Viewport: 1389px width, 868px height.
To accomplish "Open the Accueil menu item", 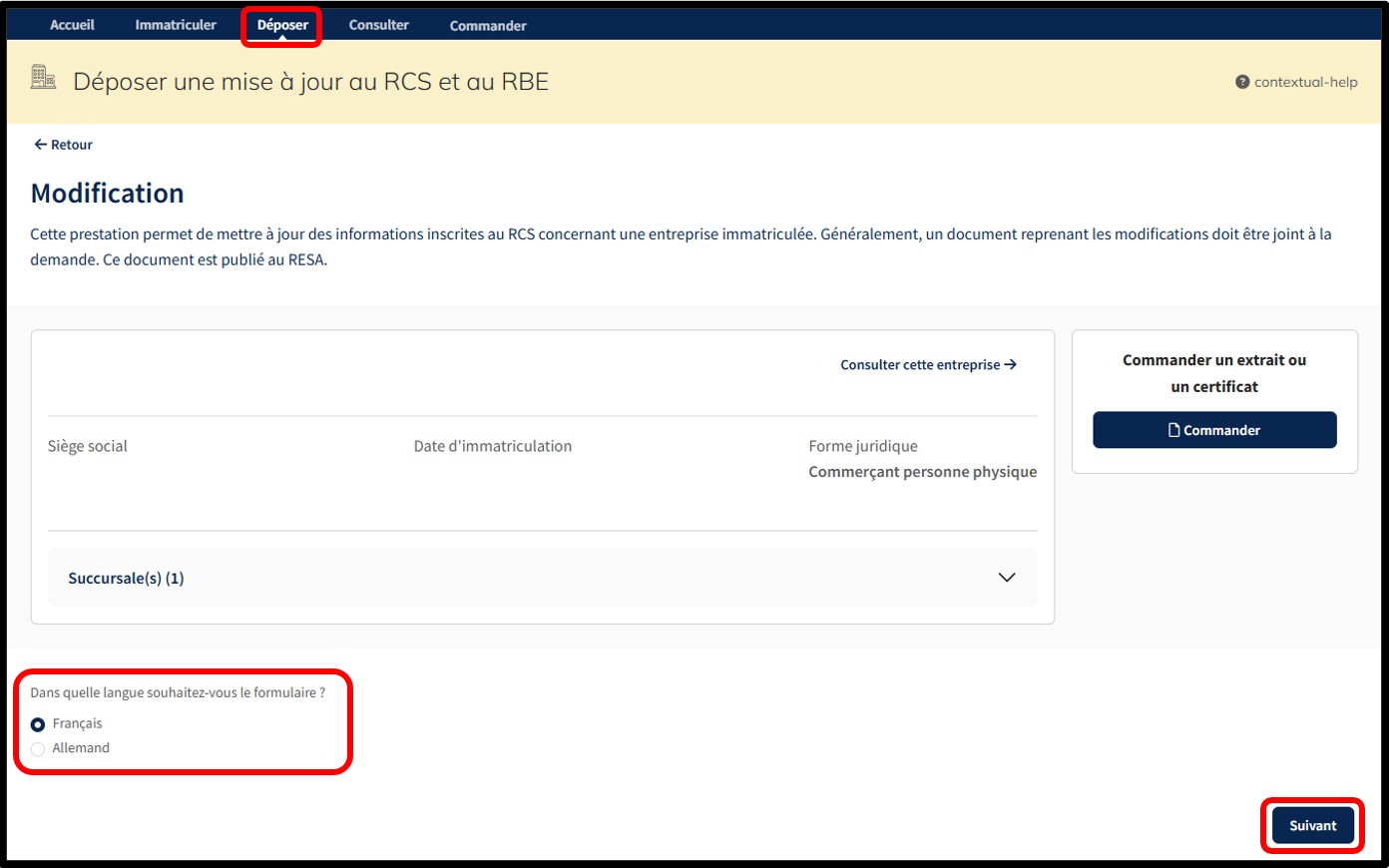I will pos(72,25).
